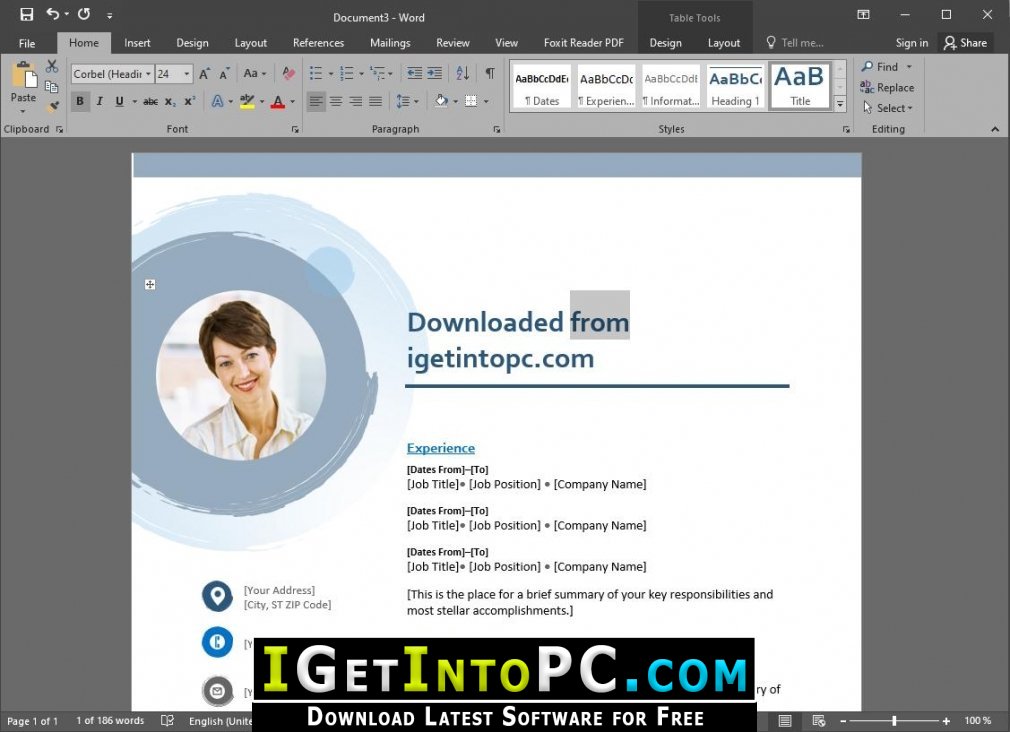Image resolution: width=1010 pixels, height=732 pixels.
Task: Open the Change Case Aa dropdown
Action: pyautogui.click(x=254, y=73)
